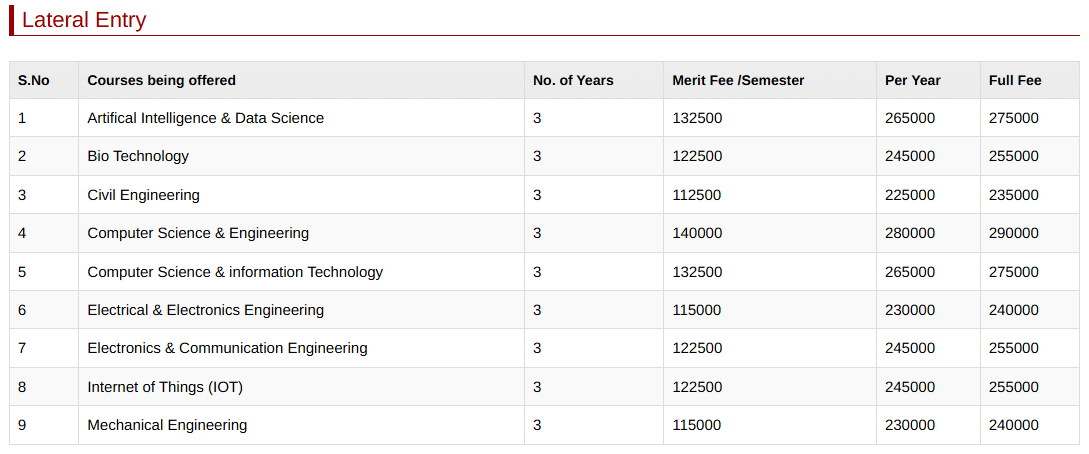Click the 'Lateral Entry' section heading

tap(84, 20)
